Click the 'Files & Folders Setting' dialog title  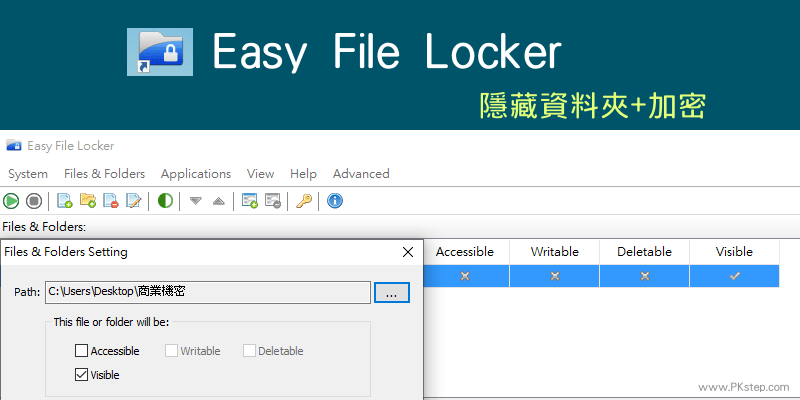coord(66,252)
